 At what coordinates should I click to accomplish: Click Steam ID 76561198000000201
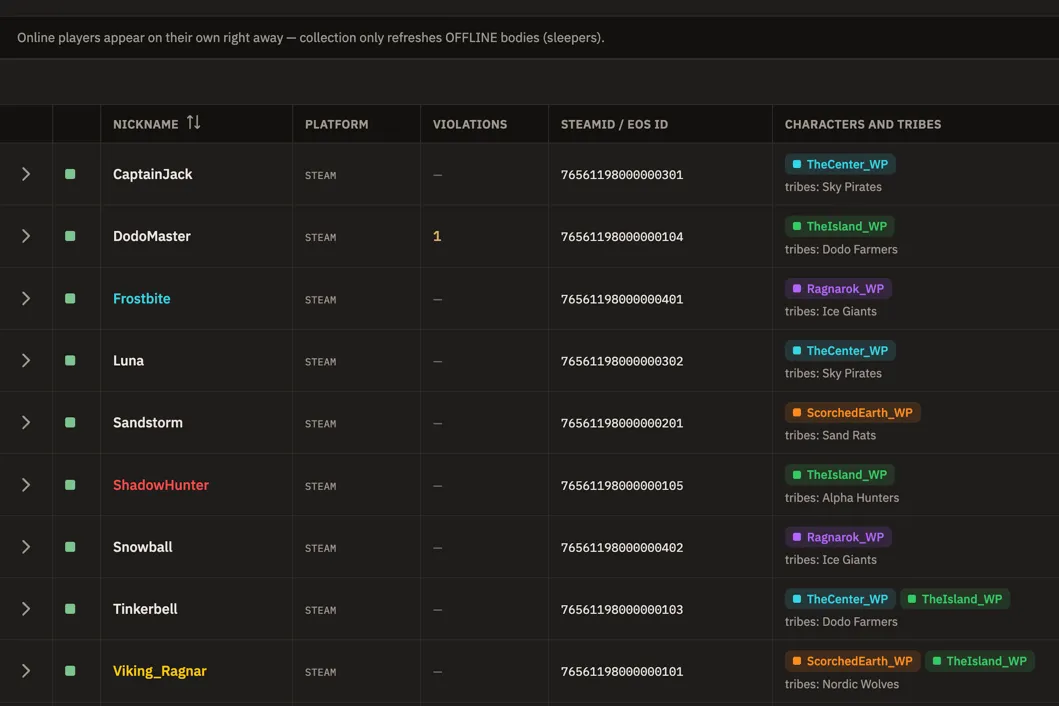621,424
